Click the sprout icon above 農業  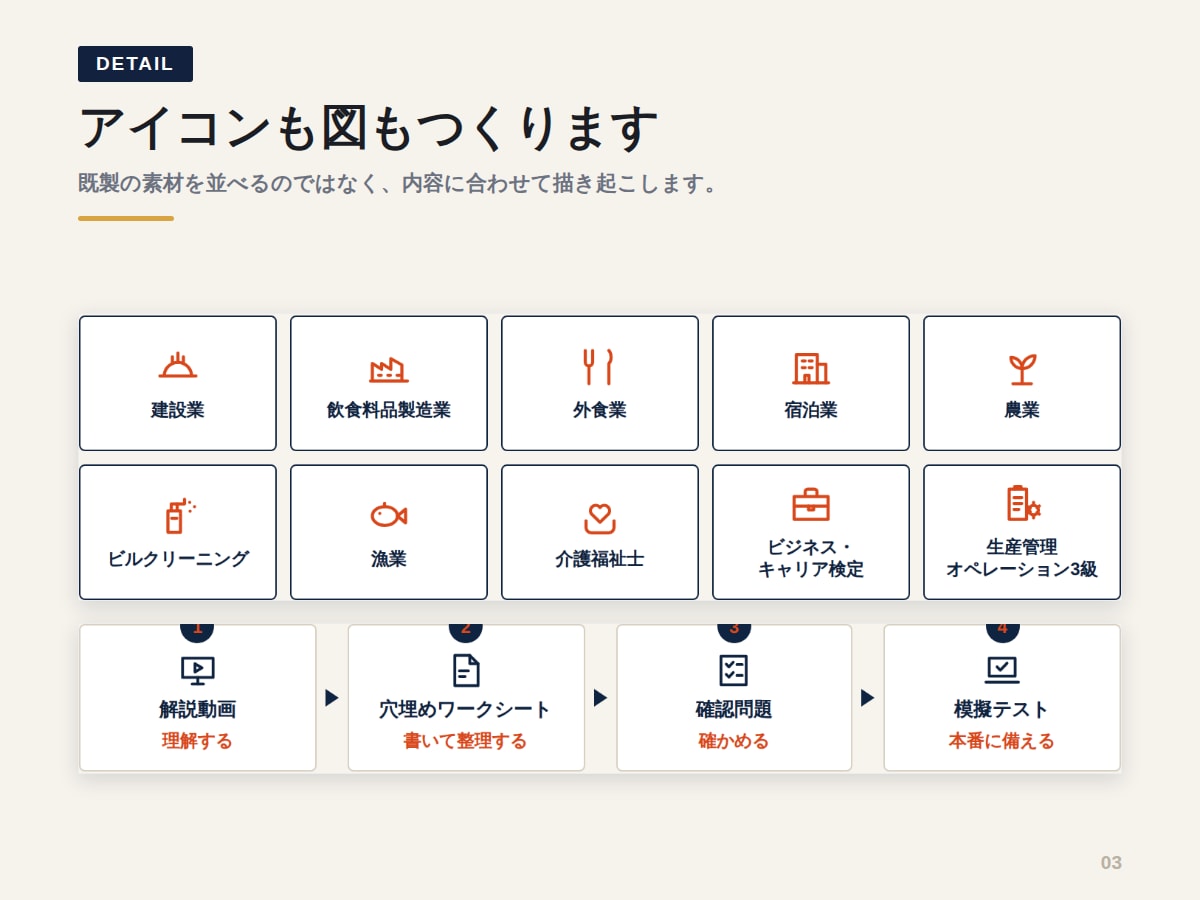(1022, 369)
